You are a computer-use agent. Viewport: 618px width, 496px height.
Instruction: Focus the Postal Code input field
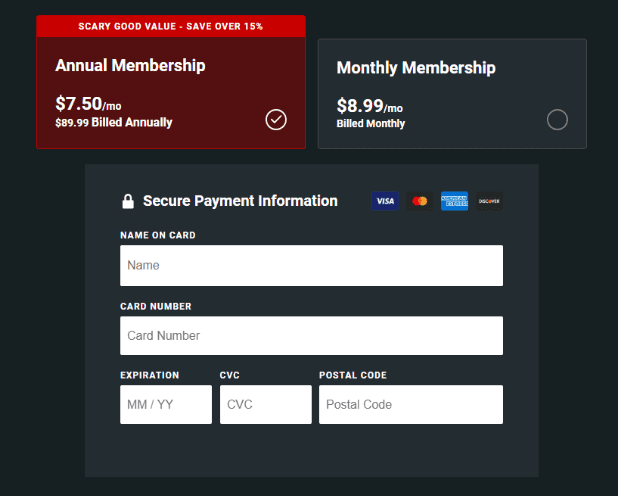pos(411,405)
